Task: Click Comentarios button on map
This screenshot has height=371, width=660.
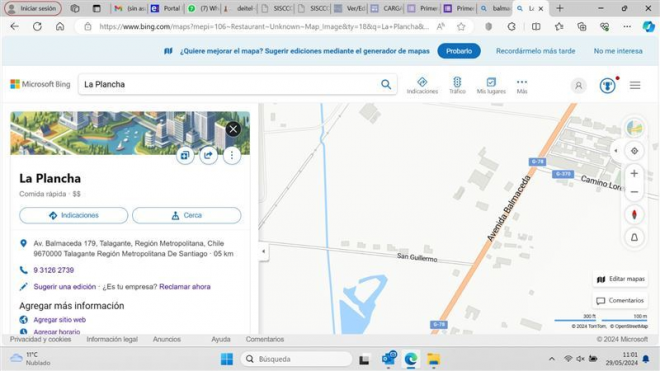Action: click(620, 300)
